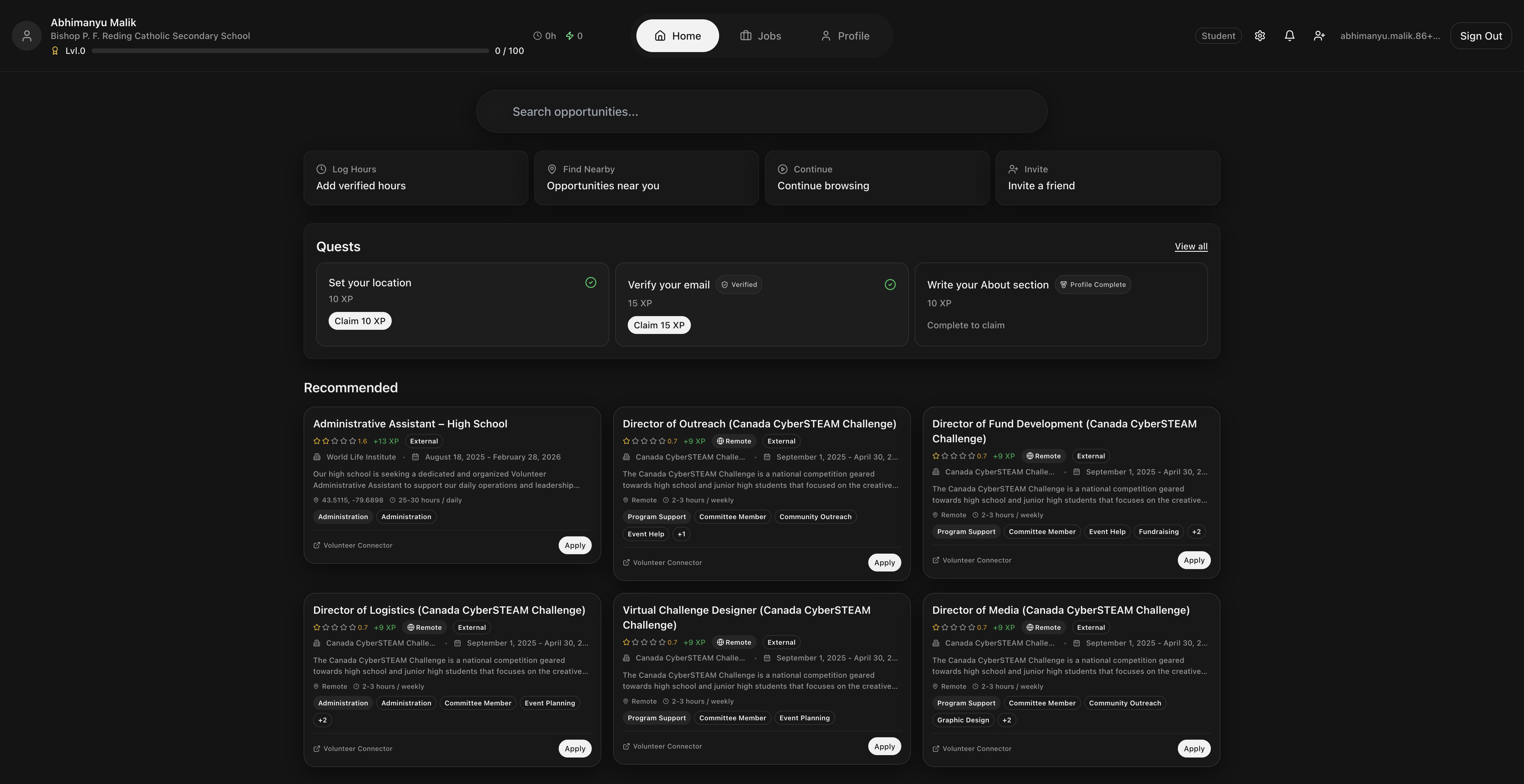
Task: Expand the +1 tags on Director of Outreach
Action: tap(682, 534)
